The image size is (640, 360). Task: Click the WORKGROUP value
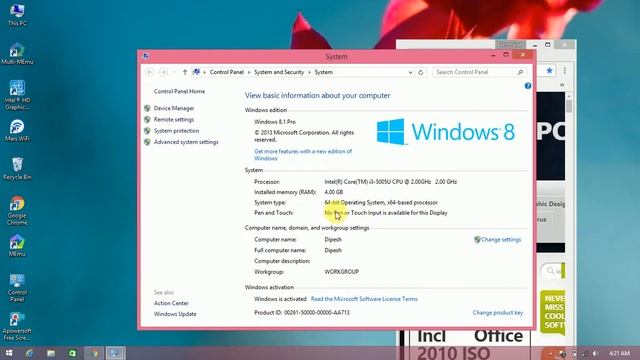tap(342, 272)
